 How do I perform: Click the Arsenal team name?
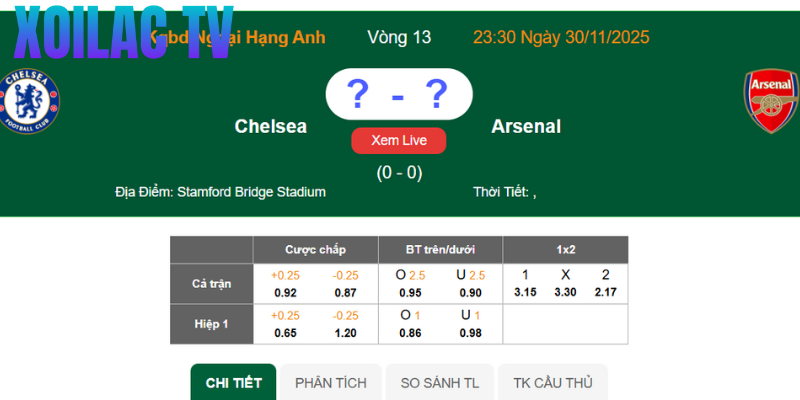pos(526,127)
